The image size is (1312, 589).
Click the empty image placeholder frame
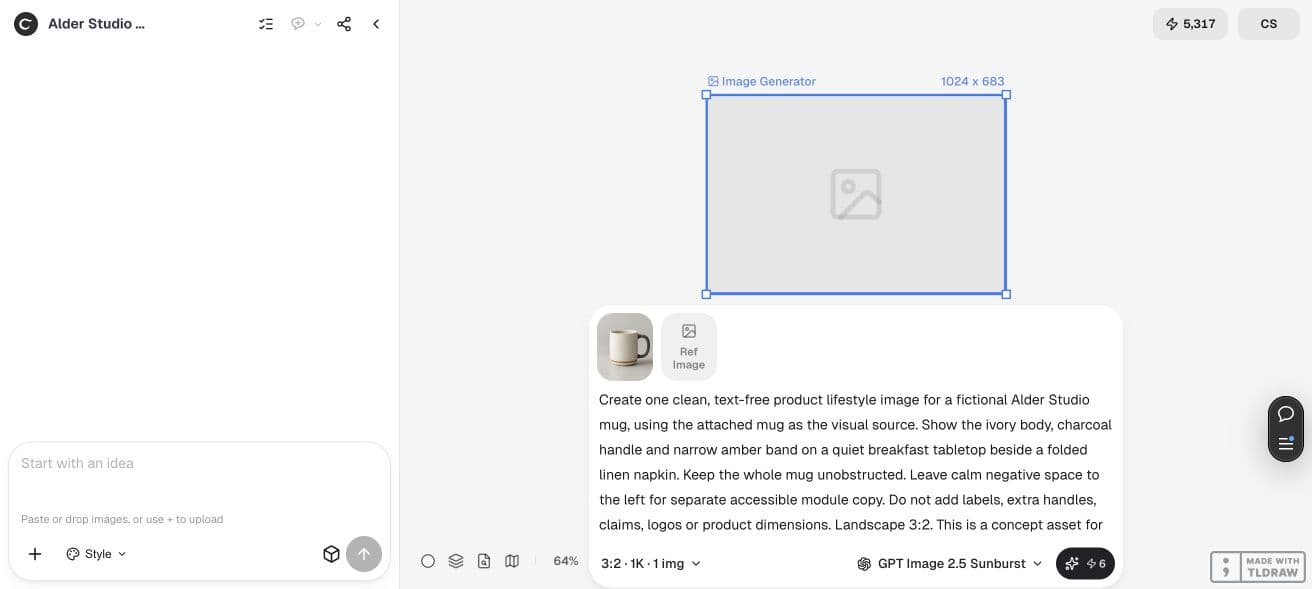pyautogui.click(x=856, y=194)
